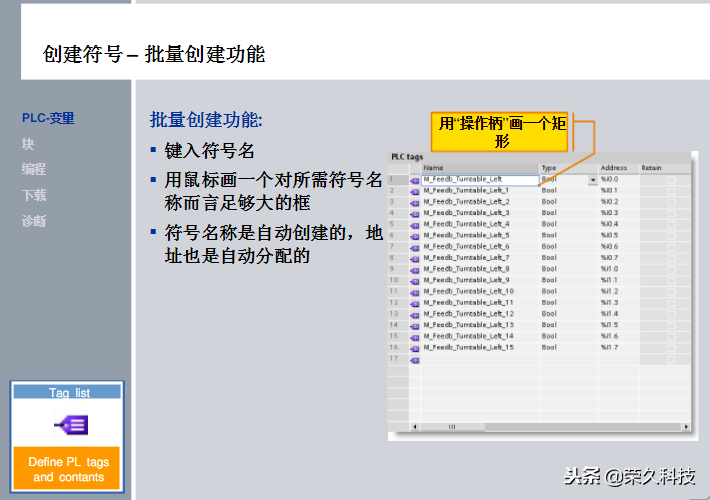This screenshot has width=710, height=500.
Task: Toggle Retain checkbox for M_Feedb_Turntable_Left_1
Action: (671, 191)
